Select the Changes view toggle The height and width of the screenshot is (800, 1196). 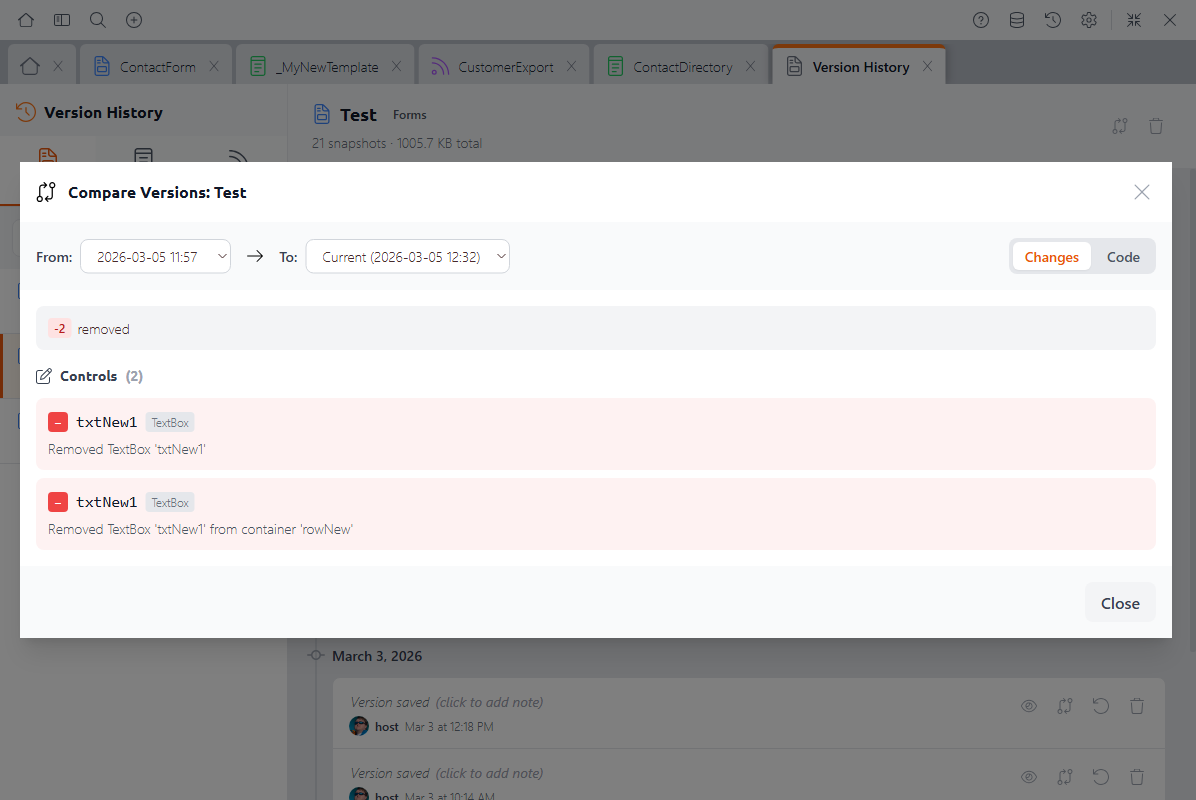tap(1051, 257)
